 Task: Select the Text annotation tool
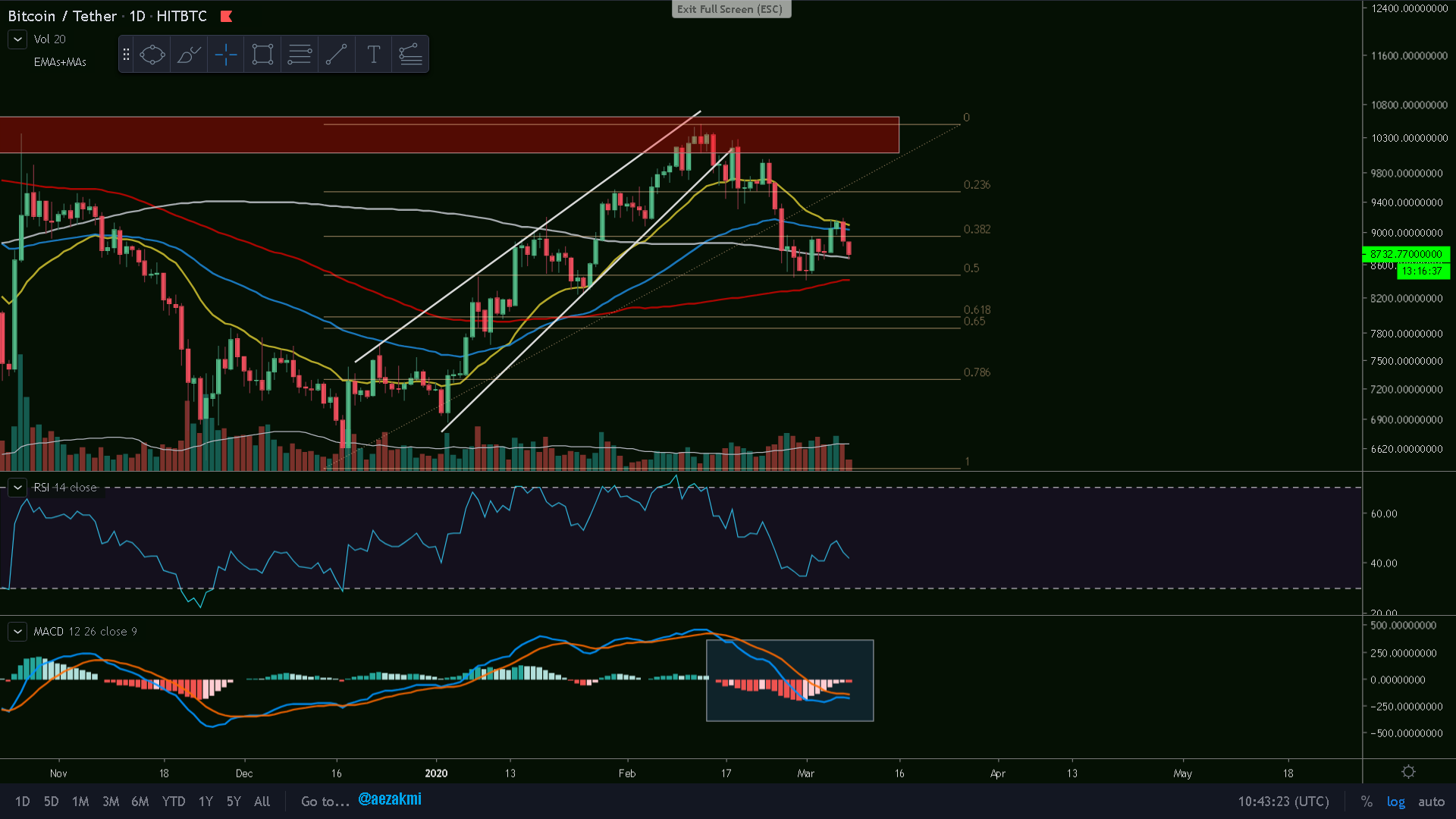(x=373, y=54)
